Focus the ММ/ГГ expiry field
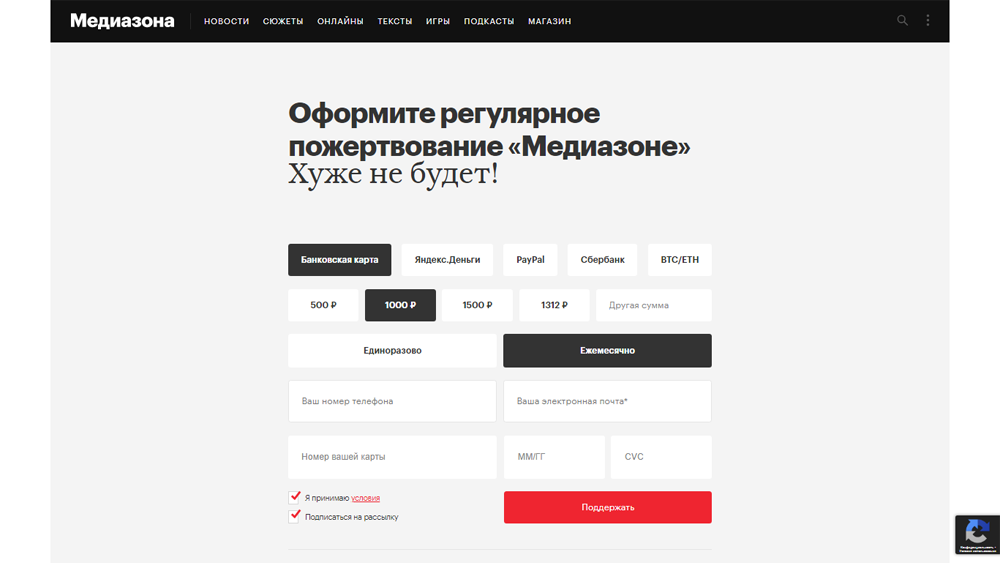 click(x=554, y=457)
